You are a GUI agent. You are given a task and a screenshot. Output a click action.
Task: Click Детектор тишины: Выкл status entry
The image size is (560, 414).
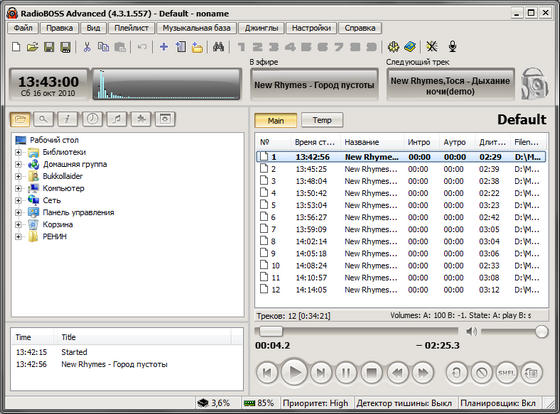[x=404, y=403]
